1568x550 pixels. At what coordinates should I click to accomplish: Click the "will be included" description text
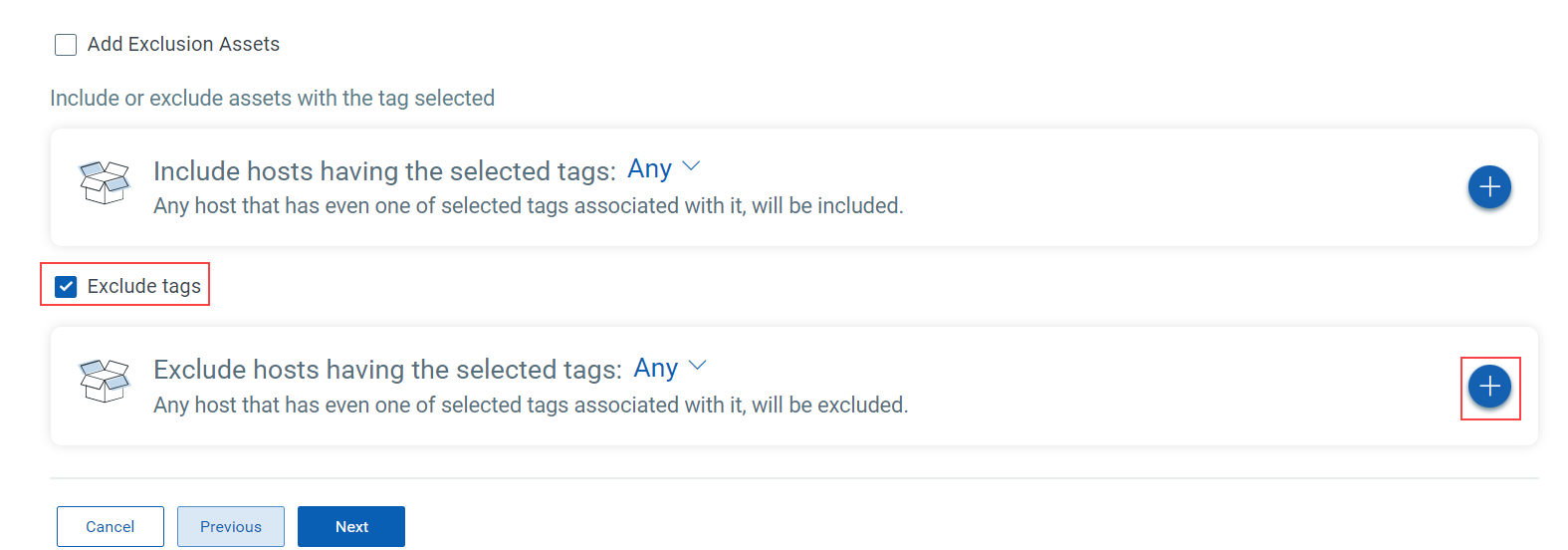click(x=528, y=206)
